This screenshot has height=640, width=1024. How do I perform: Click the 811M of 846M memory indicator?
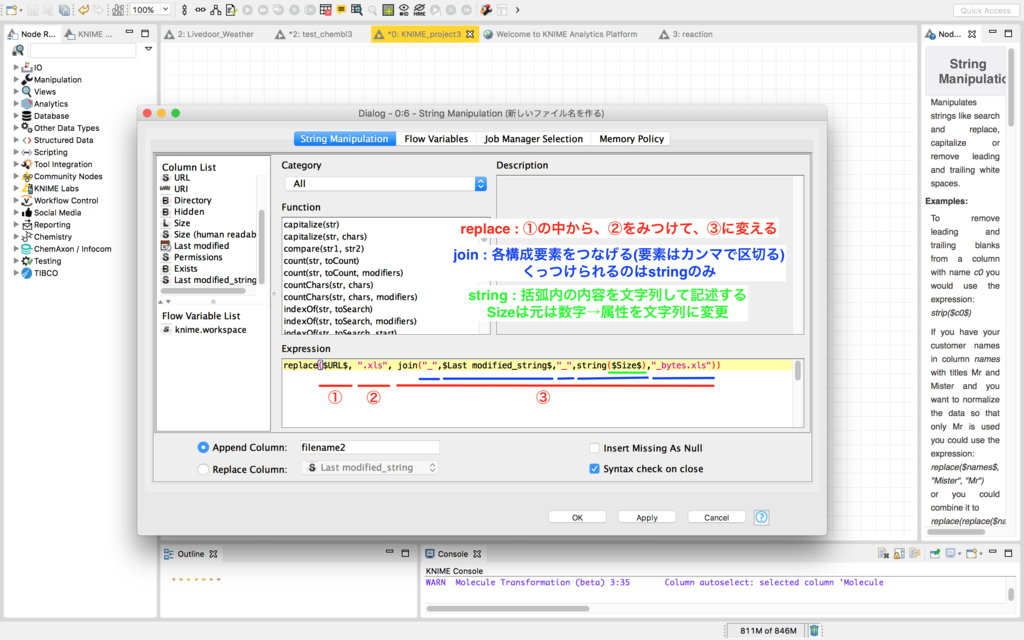tap(768, 630)
